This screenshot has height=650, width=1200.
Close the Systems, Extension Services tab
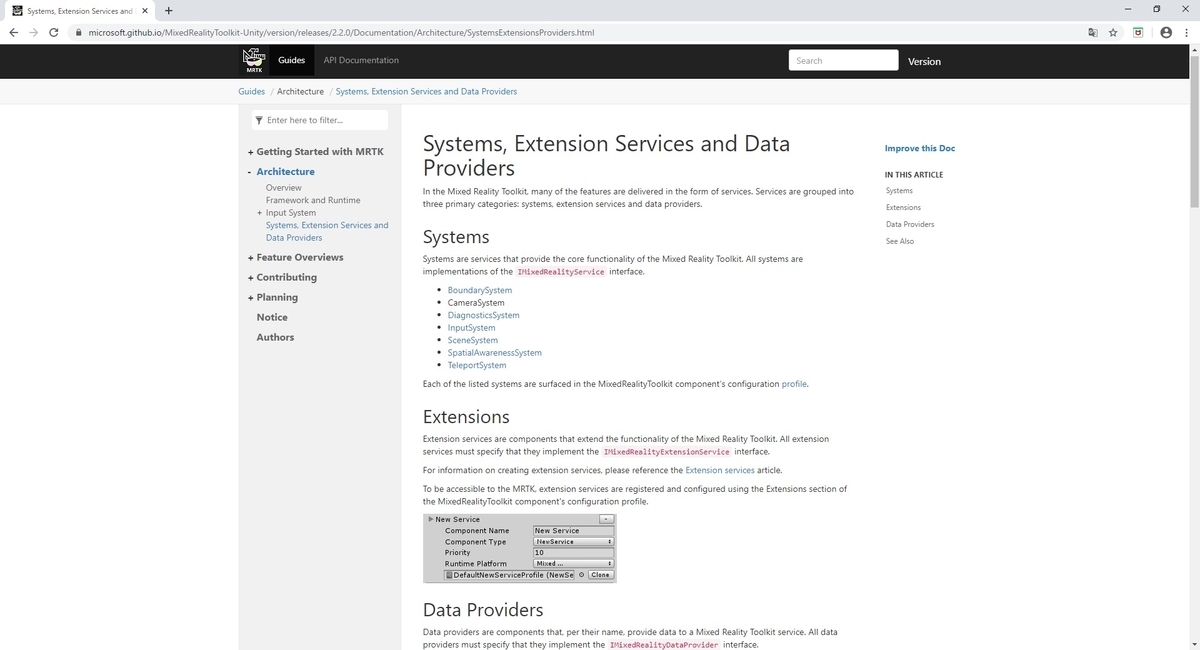click(144, 11)
